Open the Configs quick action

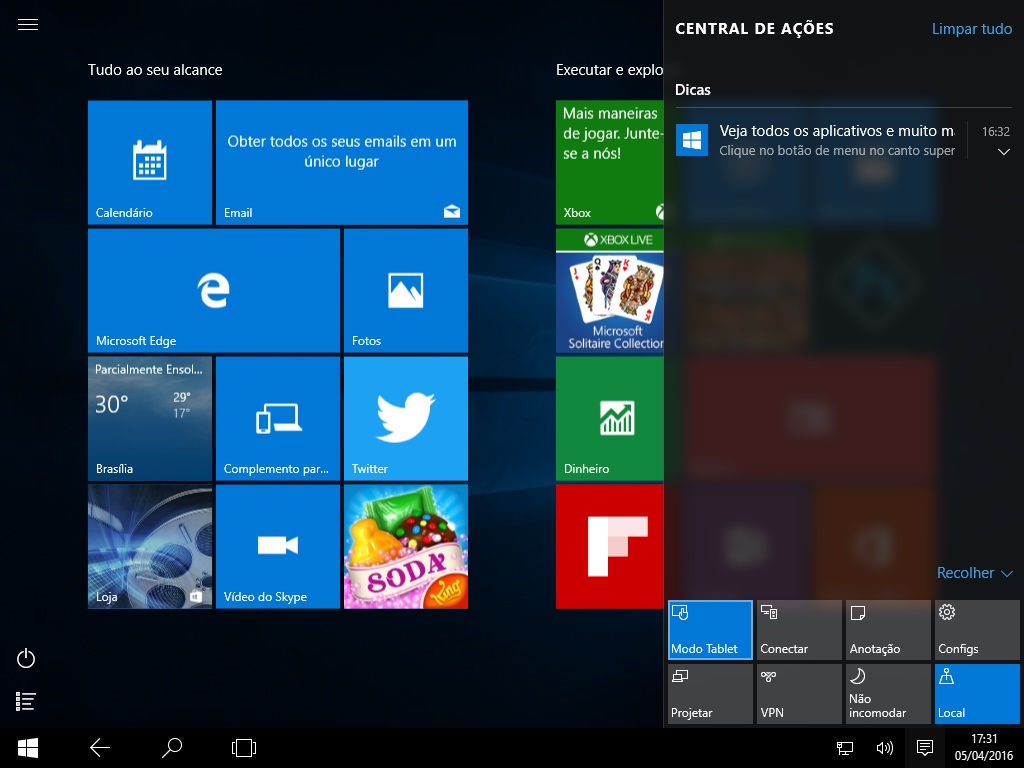point(977,630)
